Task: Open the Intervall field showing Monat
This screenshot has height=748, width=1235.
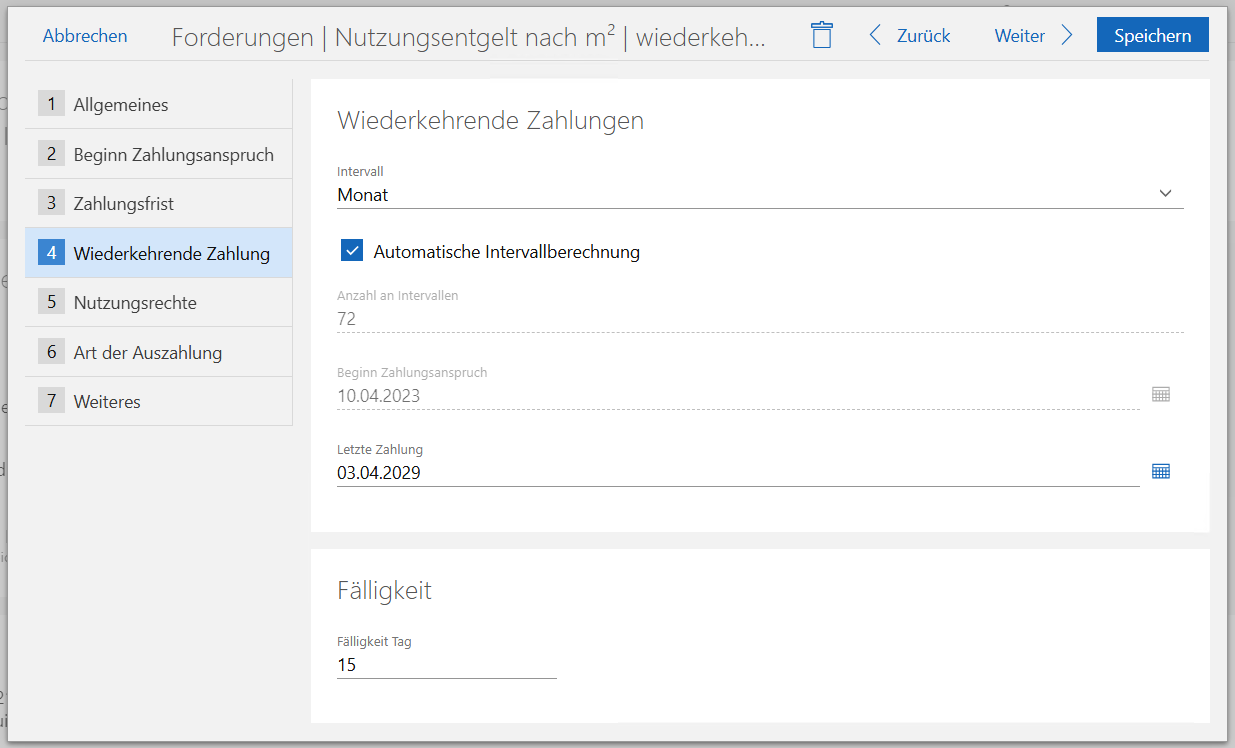Action: [x=740, y=195]
